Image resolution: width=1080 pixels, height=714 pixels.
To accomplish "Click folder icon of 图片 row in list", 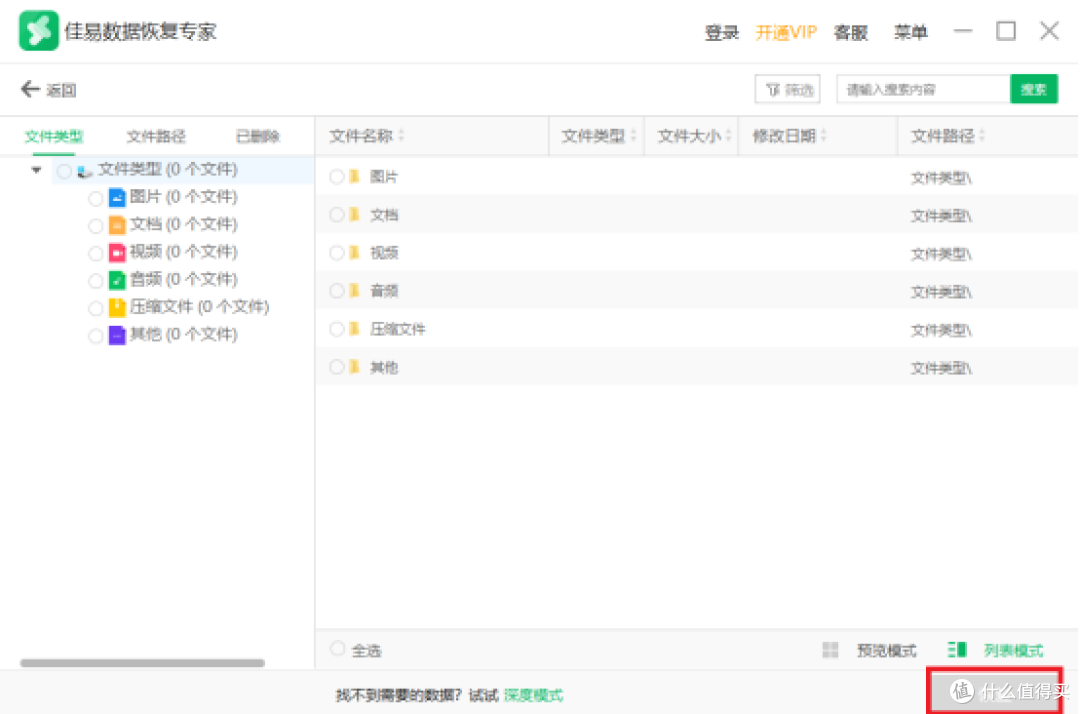I will click(x=355, y=177).
